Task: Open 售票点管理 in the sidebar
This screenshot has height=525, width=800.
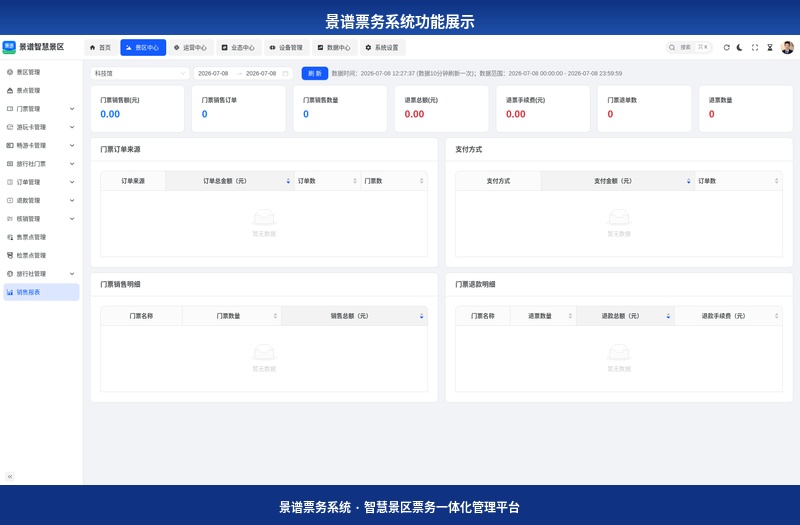Action: tap(41, 237)
